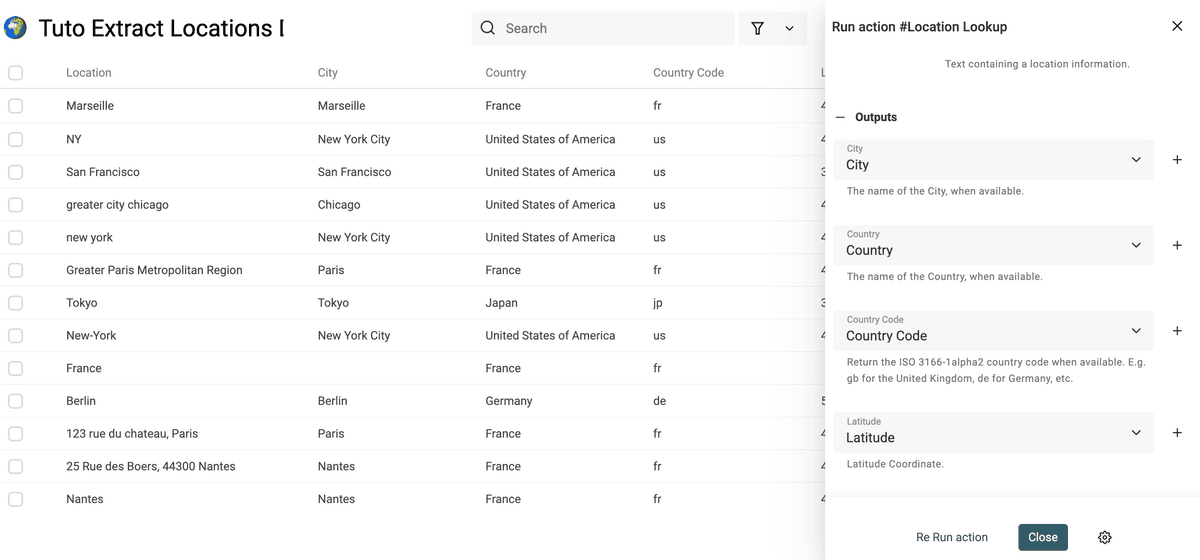Check the NY row checkbox
Viewport: 1200px width, 560px height.
pyautogui.click(x=15, y=139)
